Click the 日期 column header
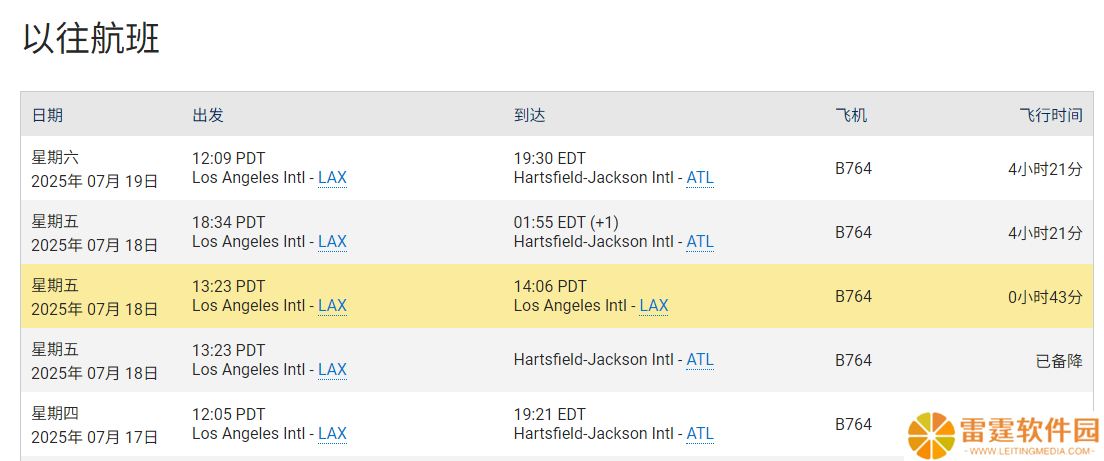This screenshot has height=461, width=1104. pyautogui.click(x=47, y=115)
